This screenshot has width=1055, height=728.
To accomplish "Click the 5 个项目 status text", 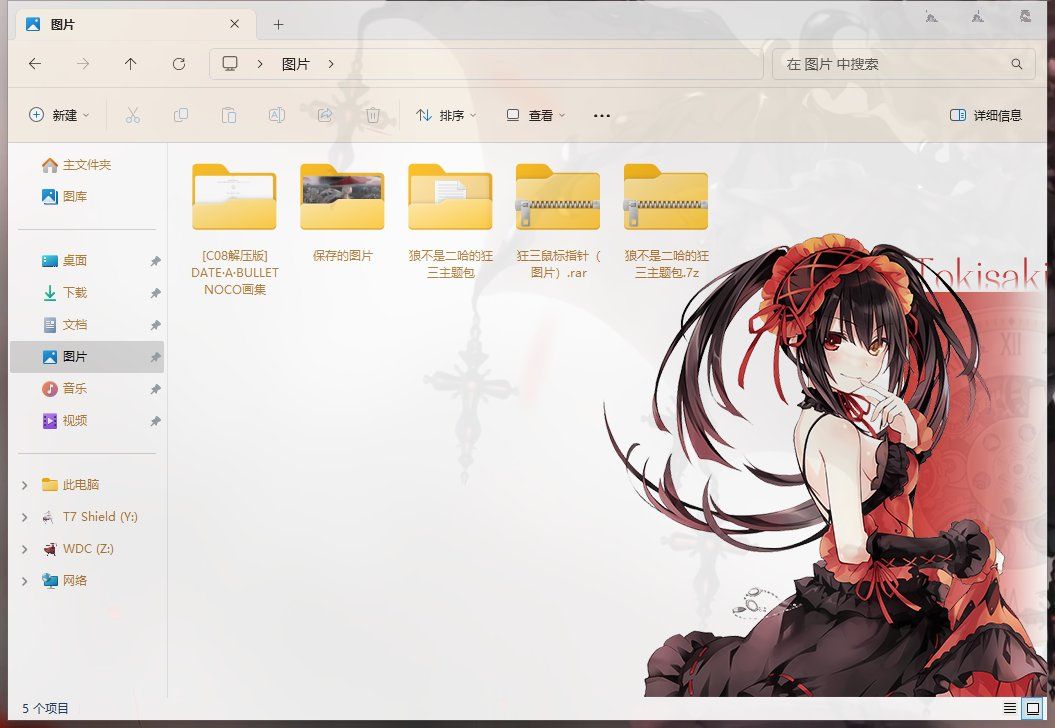I will (x=45, y=708).
